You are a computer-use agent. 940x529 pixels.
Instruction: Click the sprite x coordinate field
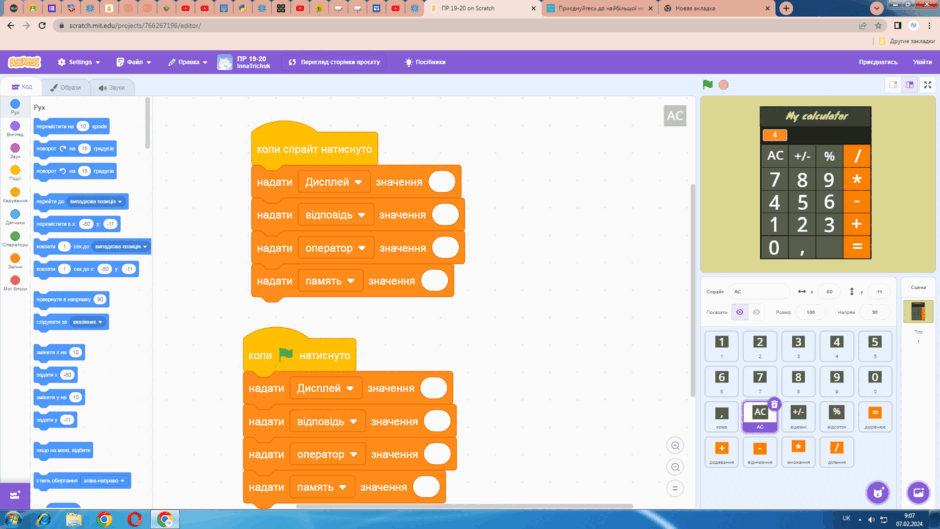tap(828, 291)
